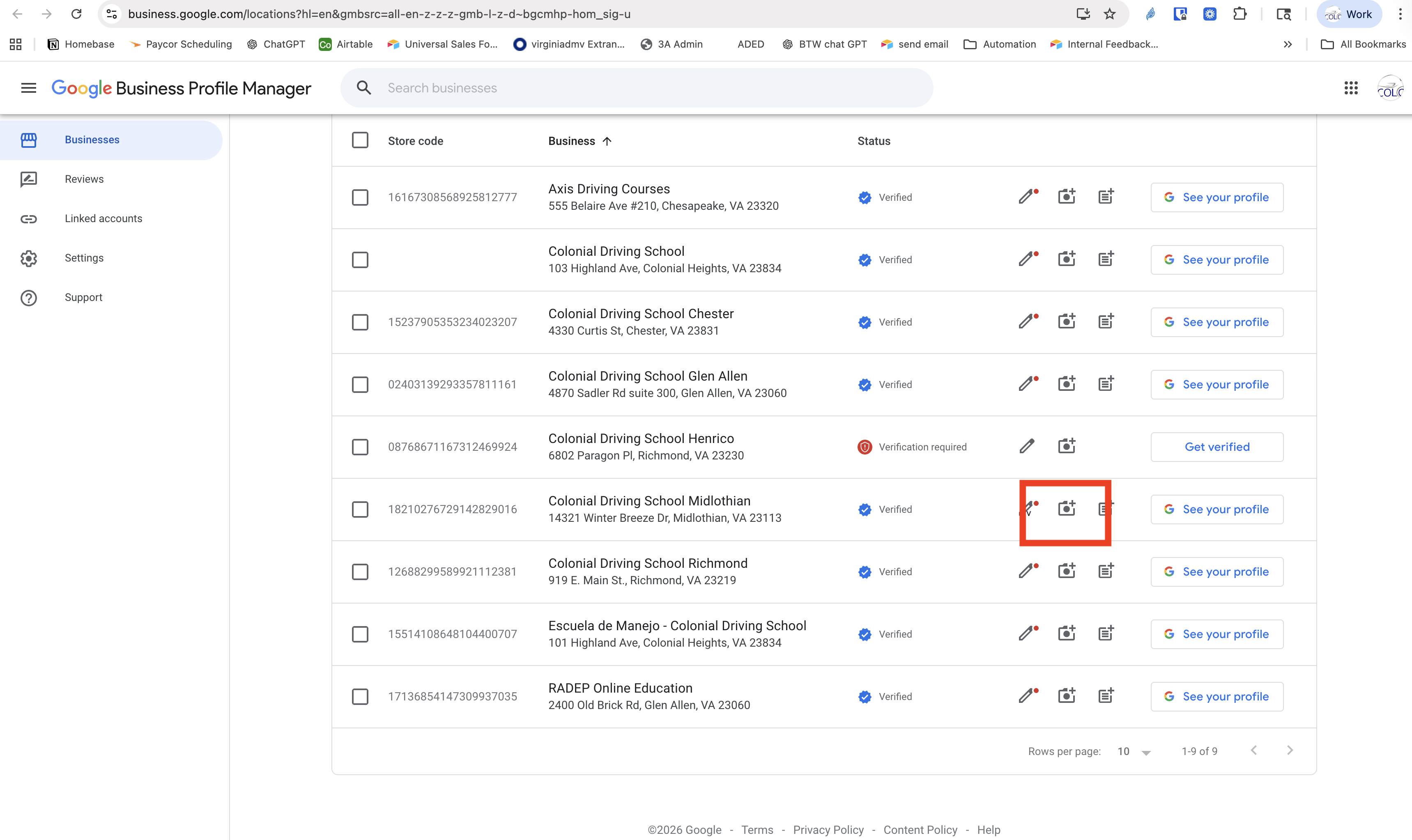Edit the Axis Driving Courses profile (pencil icon)
This screenshot has height=840, width=1412.
click(x=1027, y=197)
